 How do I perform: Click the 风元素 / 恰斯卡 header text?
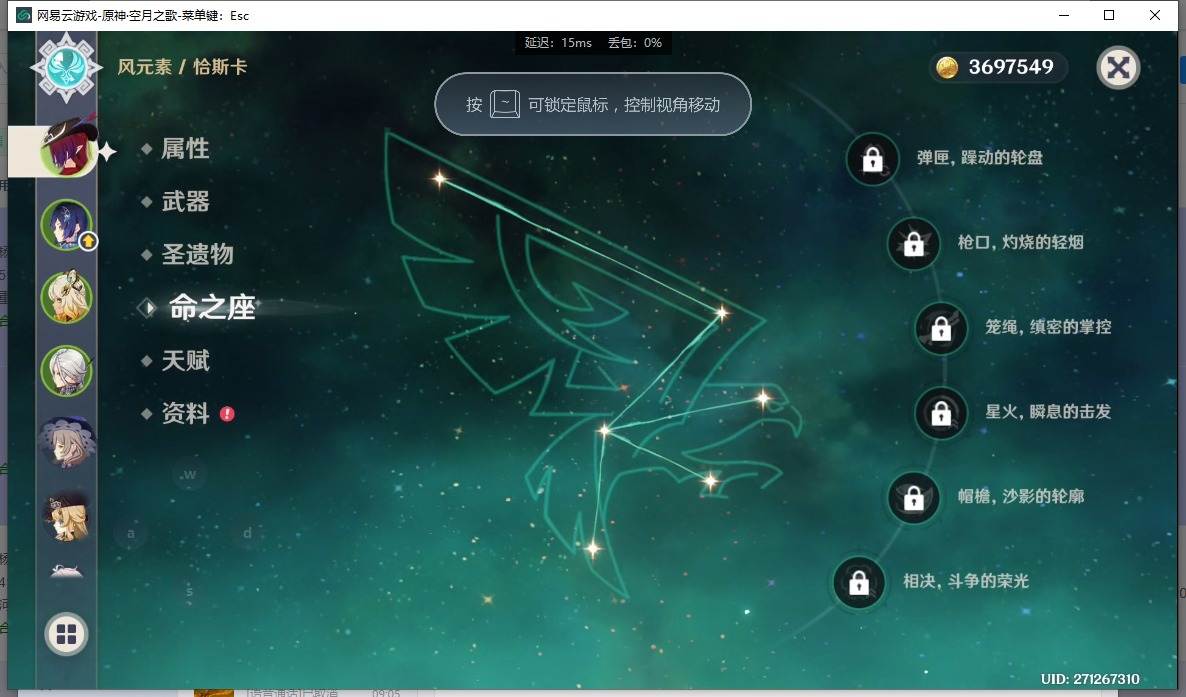tap(182, 67)
